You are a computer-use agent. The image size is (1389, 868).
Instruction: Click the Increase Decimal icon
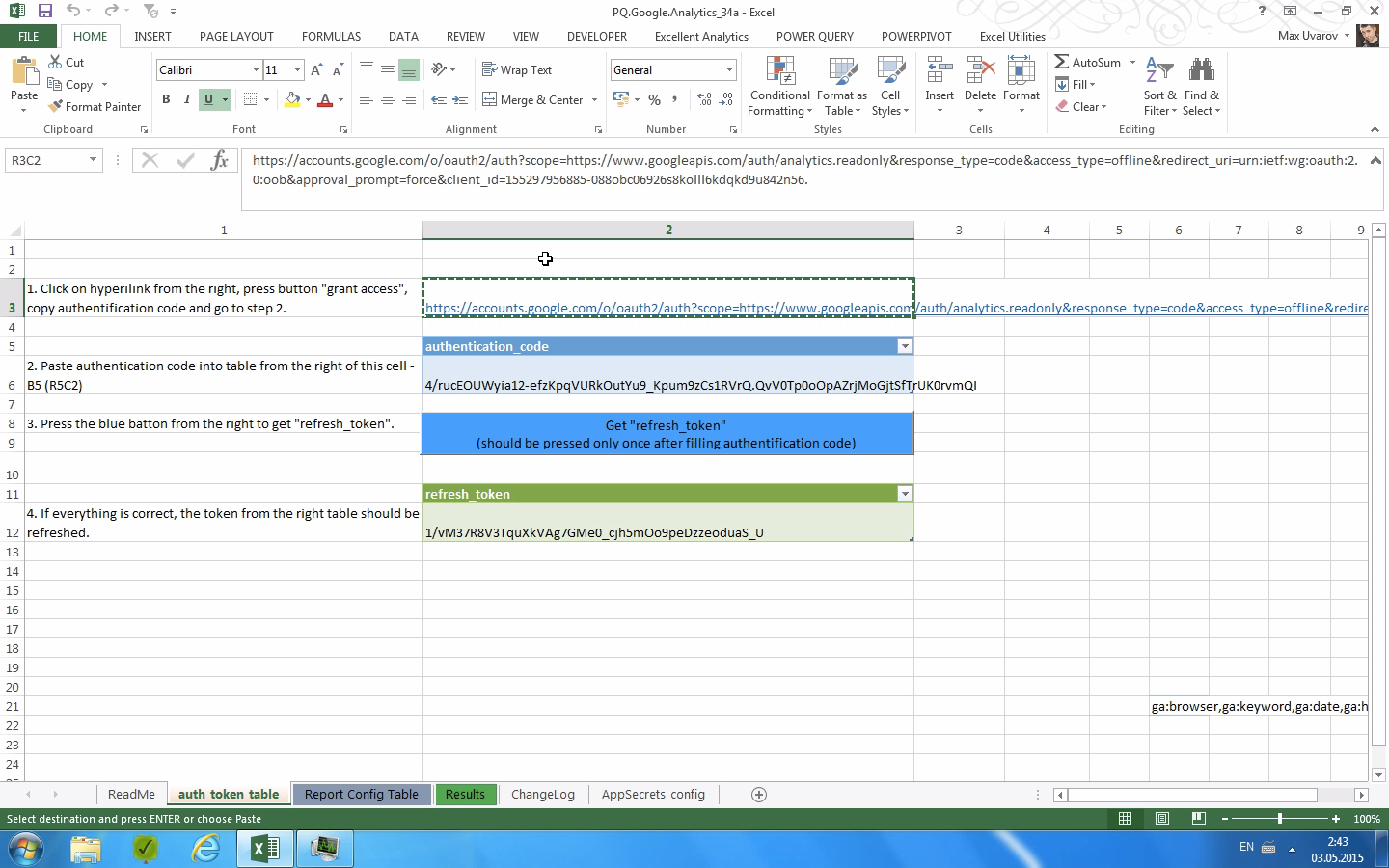click(704, 99)
